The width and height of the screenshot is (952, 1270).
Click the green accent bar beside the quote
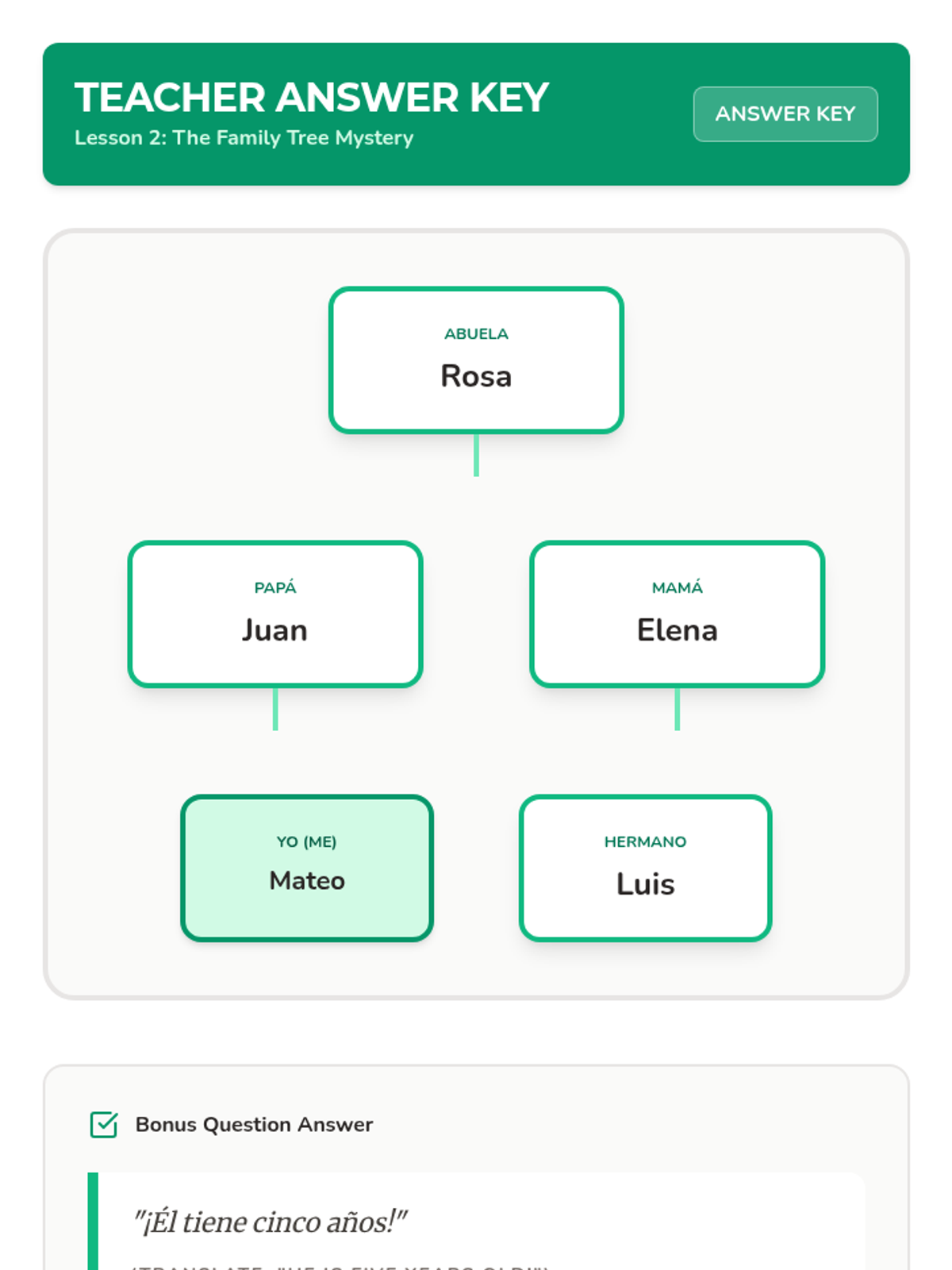[x=93, y=1221]
